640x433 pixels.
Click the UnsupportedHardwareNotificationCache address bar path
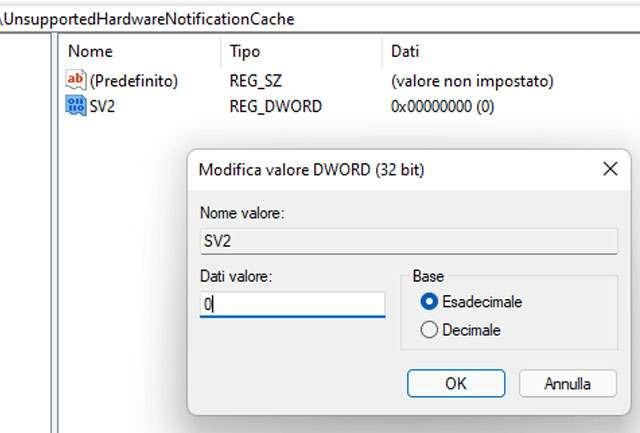coord(150,19)
